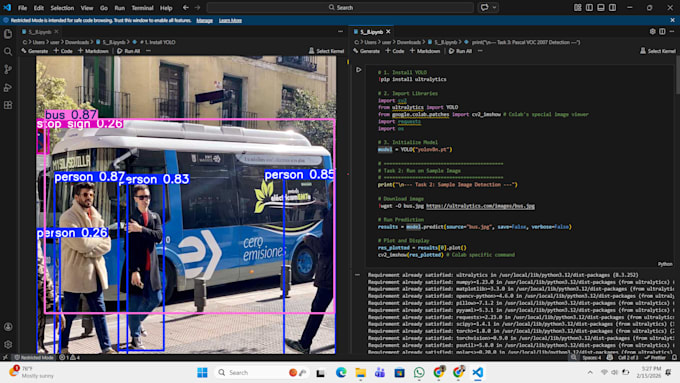This screenshot has width=680, height=383.
Task: Open the View menu
Action: 87,8
